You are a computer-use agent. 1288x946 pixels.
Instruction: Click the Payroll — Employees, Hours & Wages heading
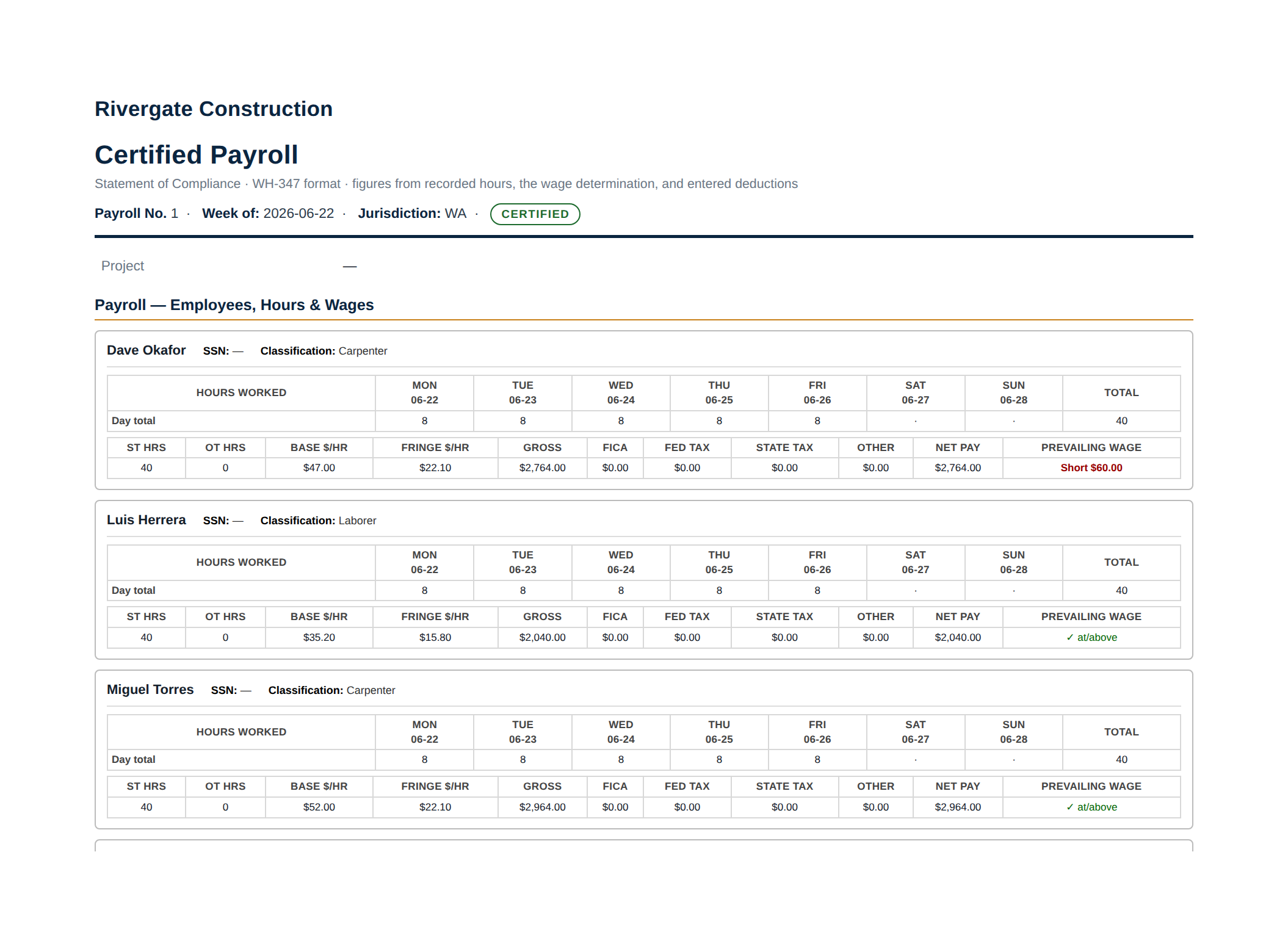click(234, 305)
